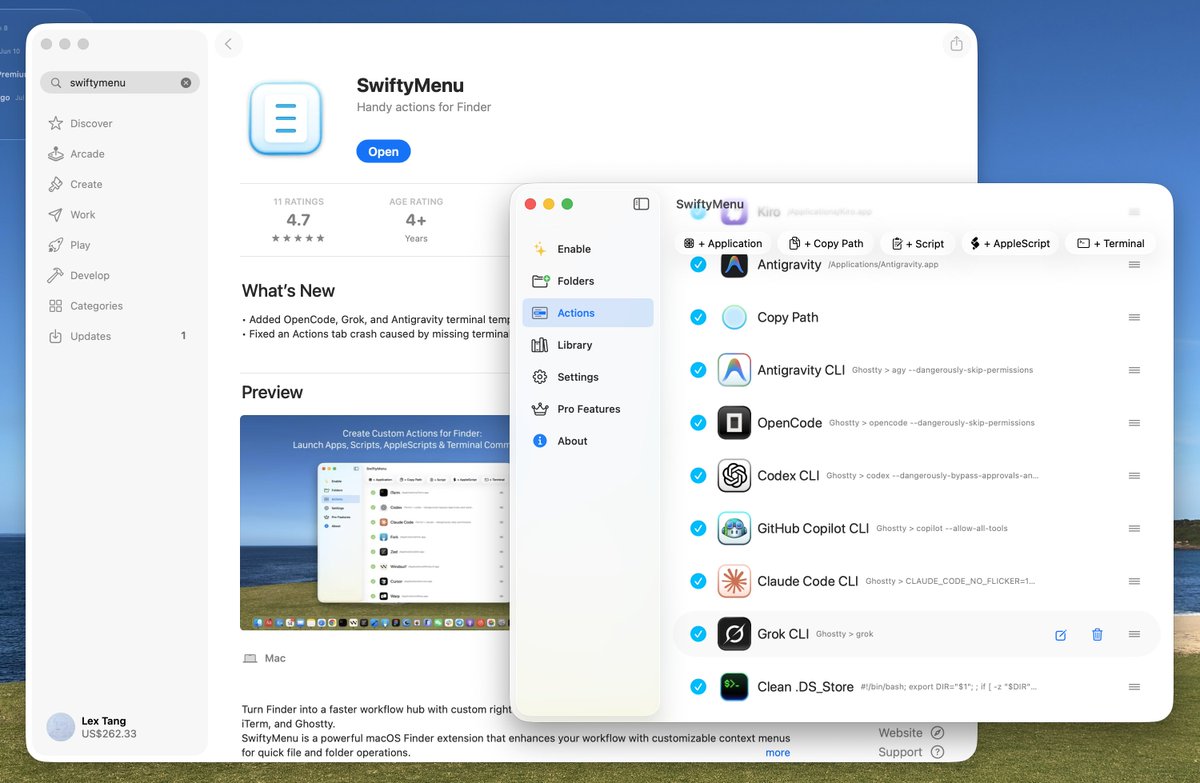The height and width of the screenshot is (783, 1200).
Task: Go to Develop in the App Store
Action: point(118,275)
